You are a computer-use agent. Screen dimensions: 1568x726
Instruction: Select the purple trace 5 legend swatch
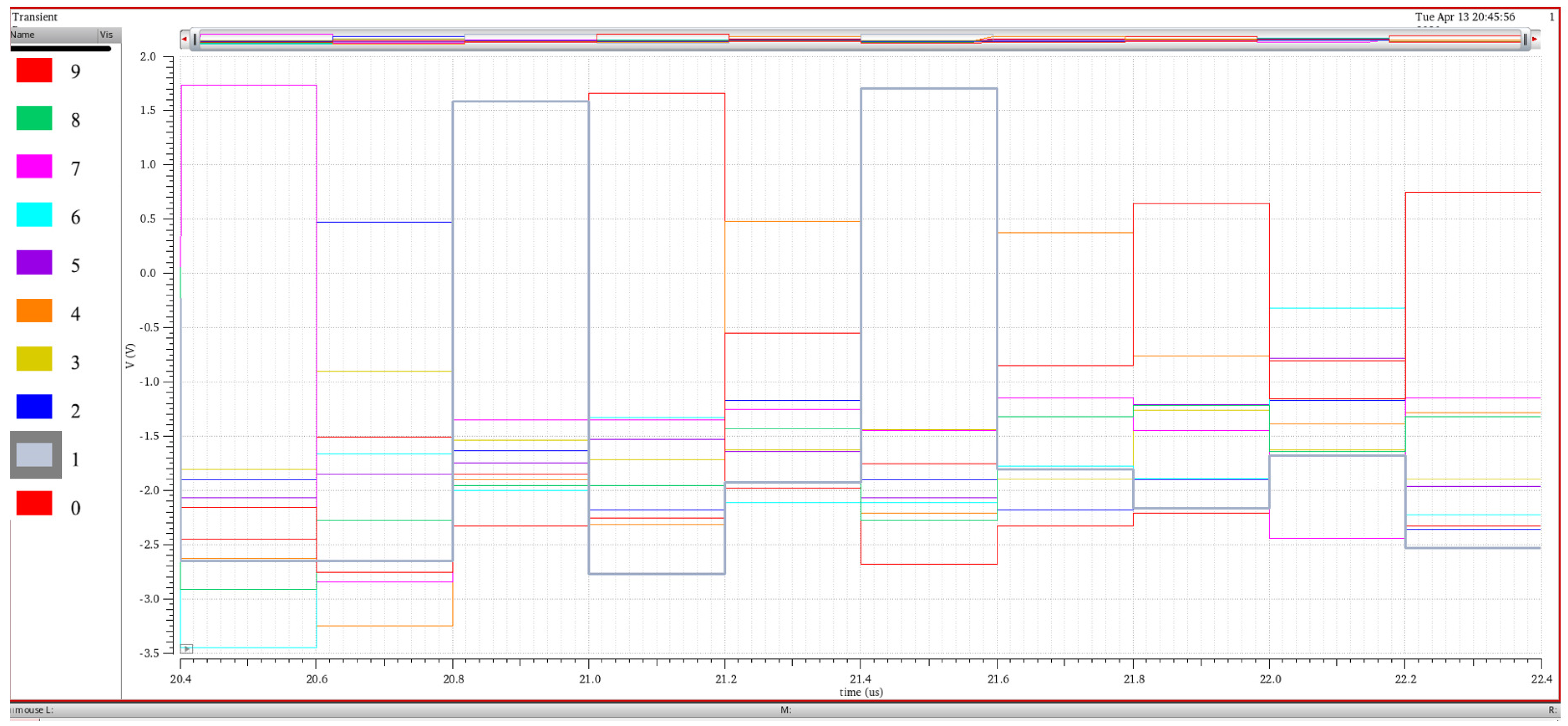click(x=34, y=263)
